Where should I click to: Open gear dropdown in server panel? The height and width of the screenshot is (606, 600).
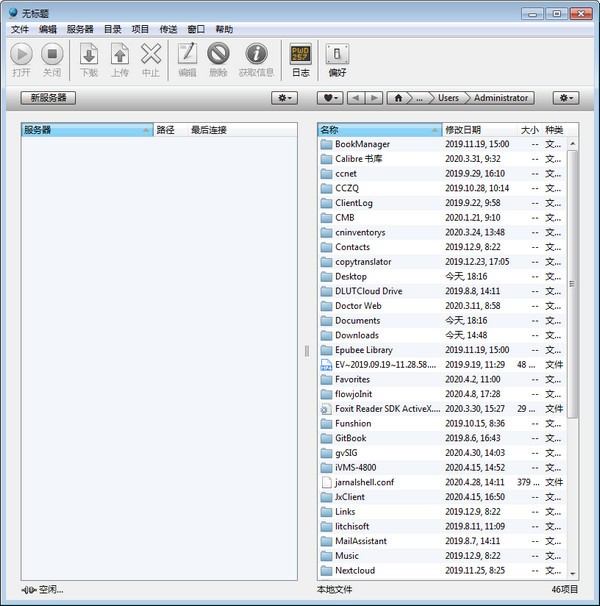click(x=285, y=98)
